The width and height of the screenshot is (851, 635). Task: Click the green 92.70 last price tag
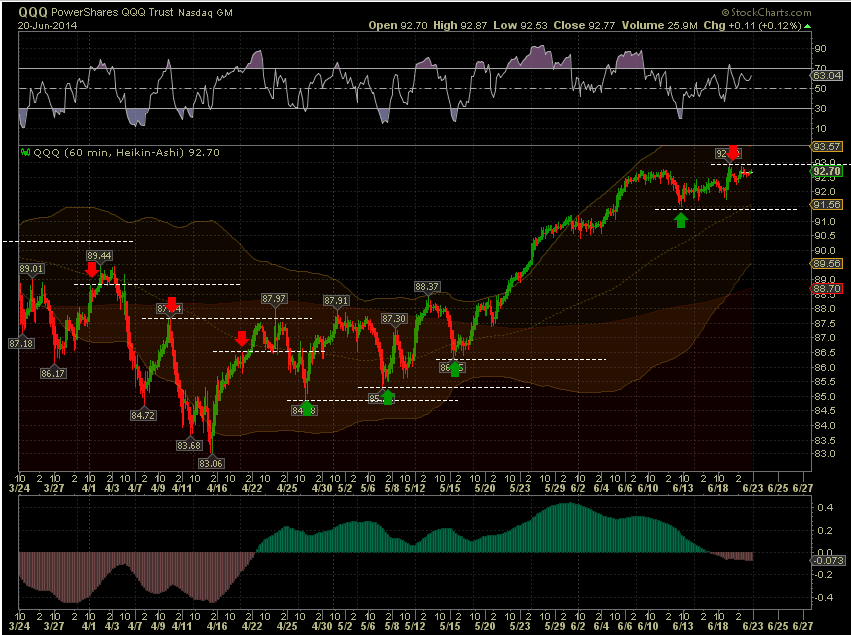(827, 172)
